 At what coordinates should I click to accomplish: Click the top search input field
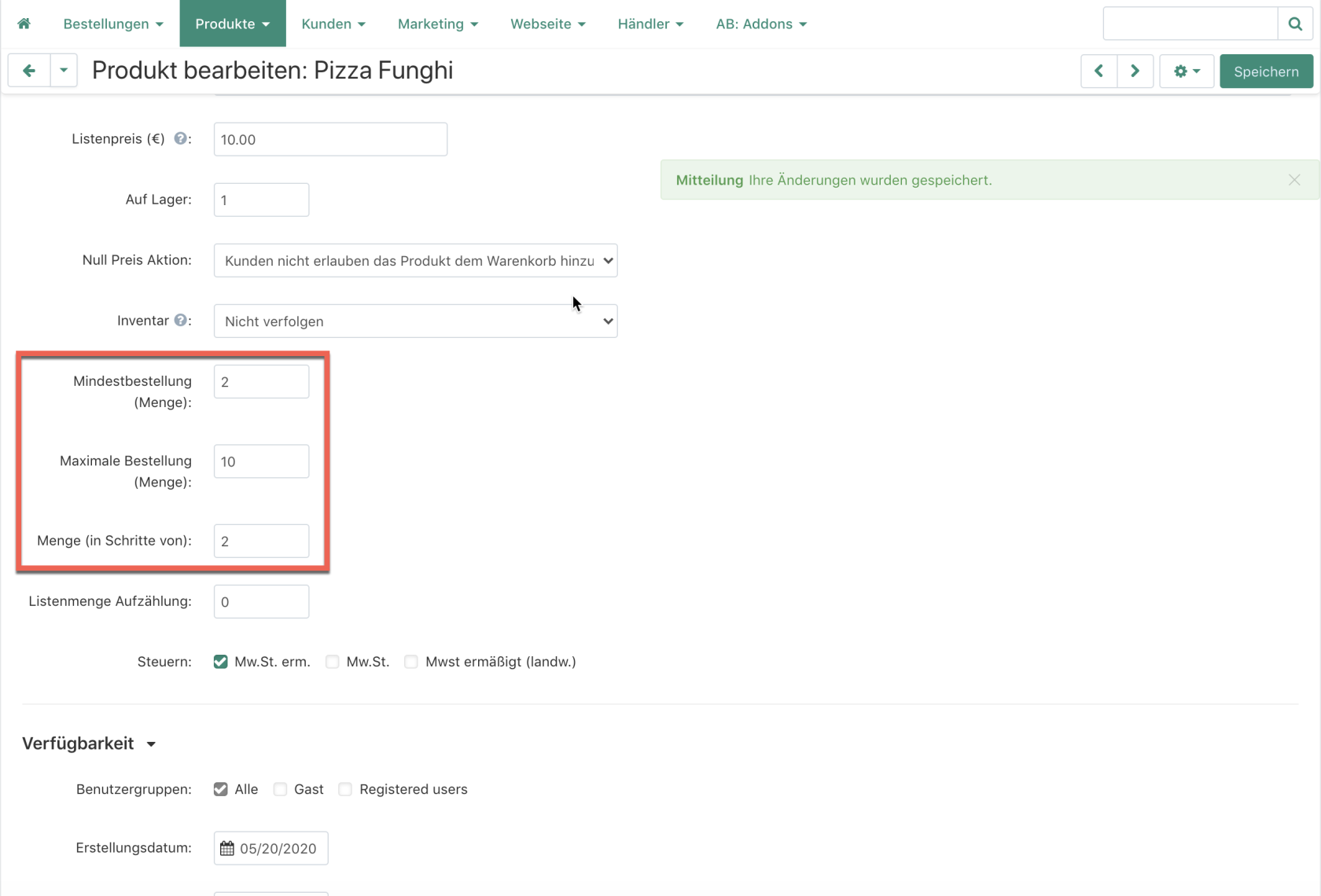[x=1190, y=24]
